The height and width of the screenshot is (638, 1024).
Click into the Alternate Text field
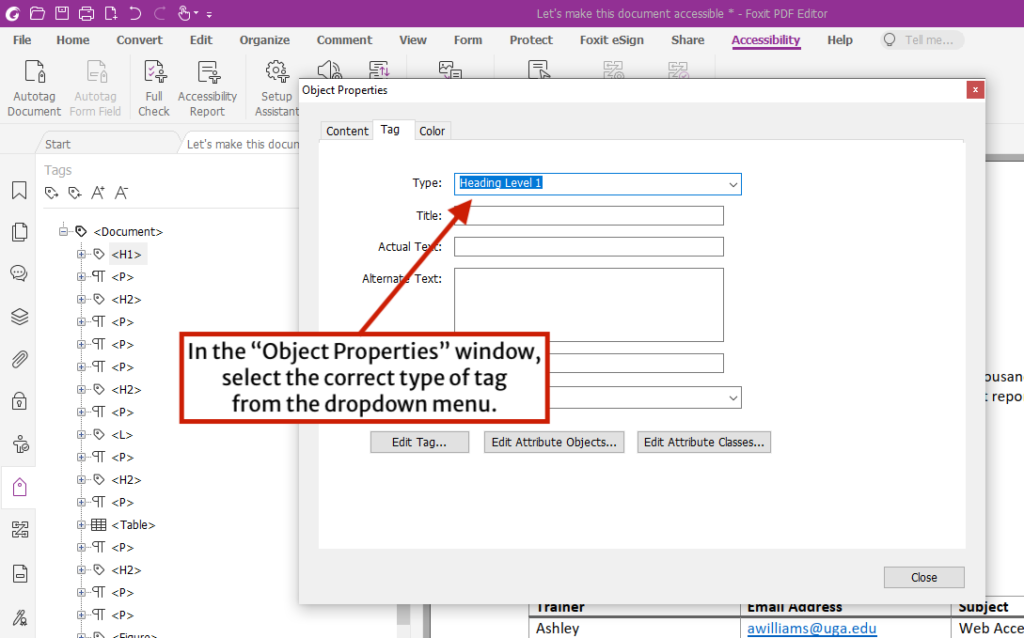[588, 304]
